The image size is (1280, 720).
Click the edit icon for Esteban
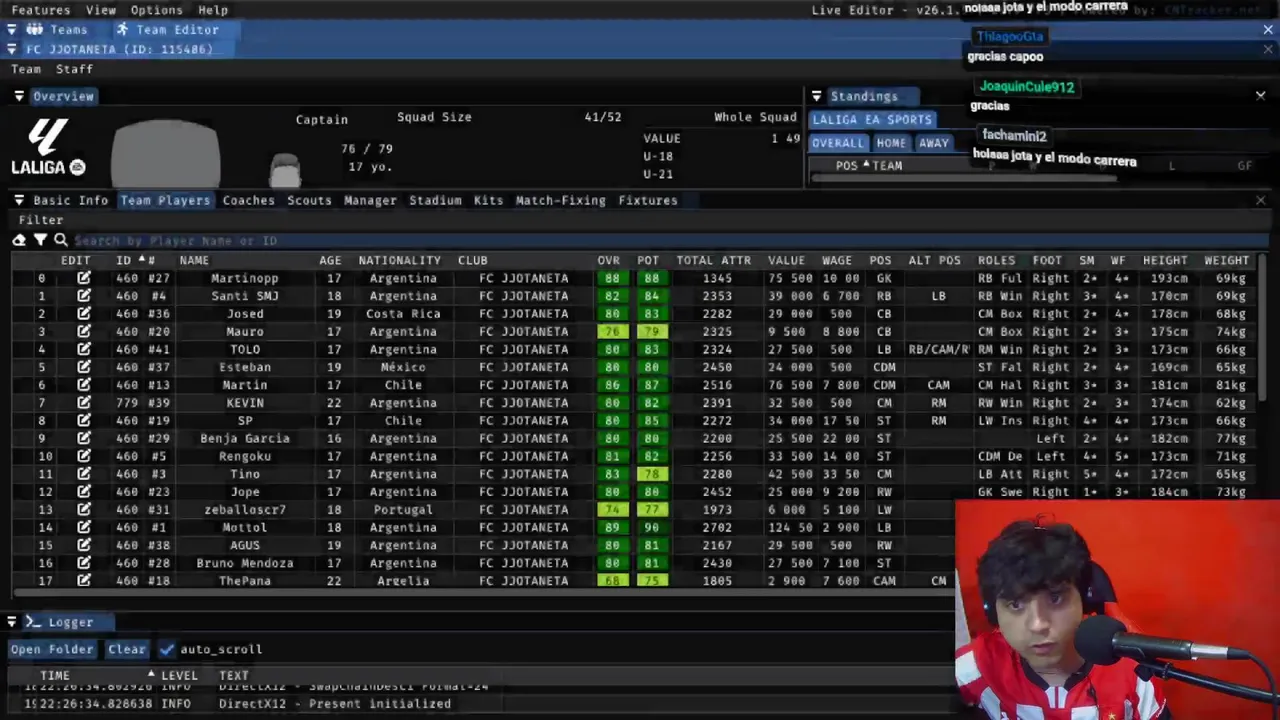click(84, 367)
